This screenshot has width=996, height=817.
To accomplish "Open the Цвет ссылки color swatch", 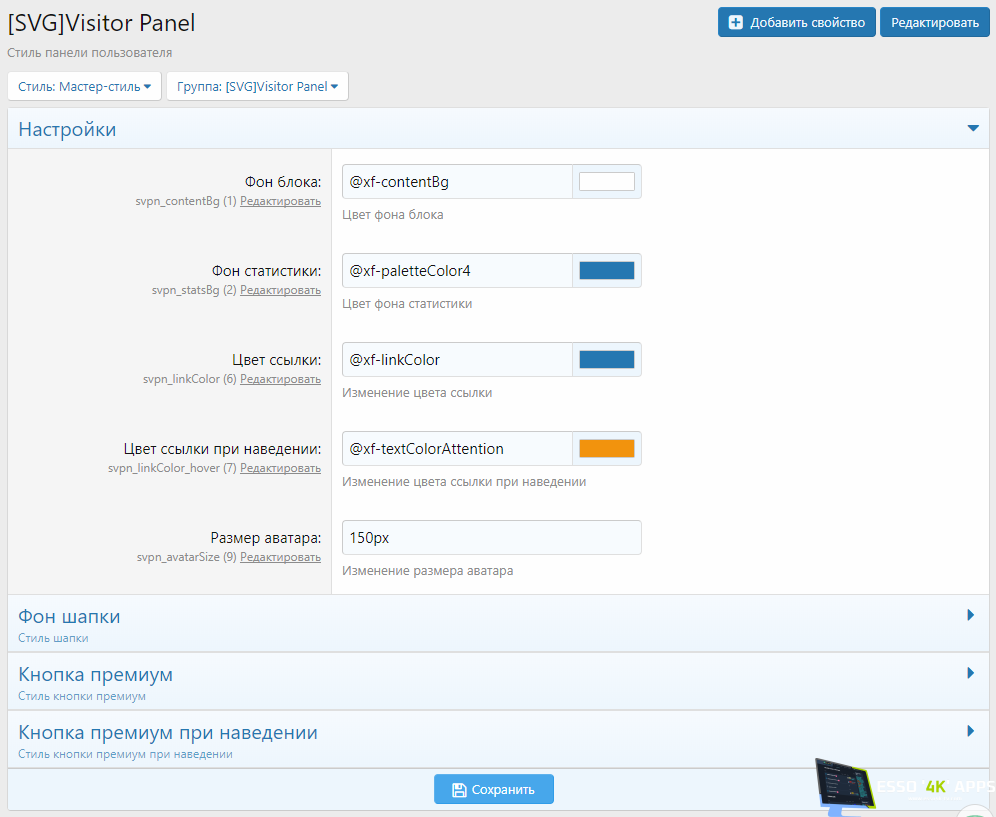I will (607, 360).
